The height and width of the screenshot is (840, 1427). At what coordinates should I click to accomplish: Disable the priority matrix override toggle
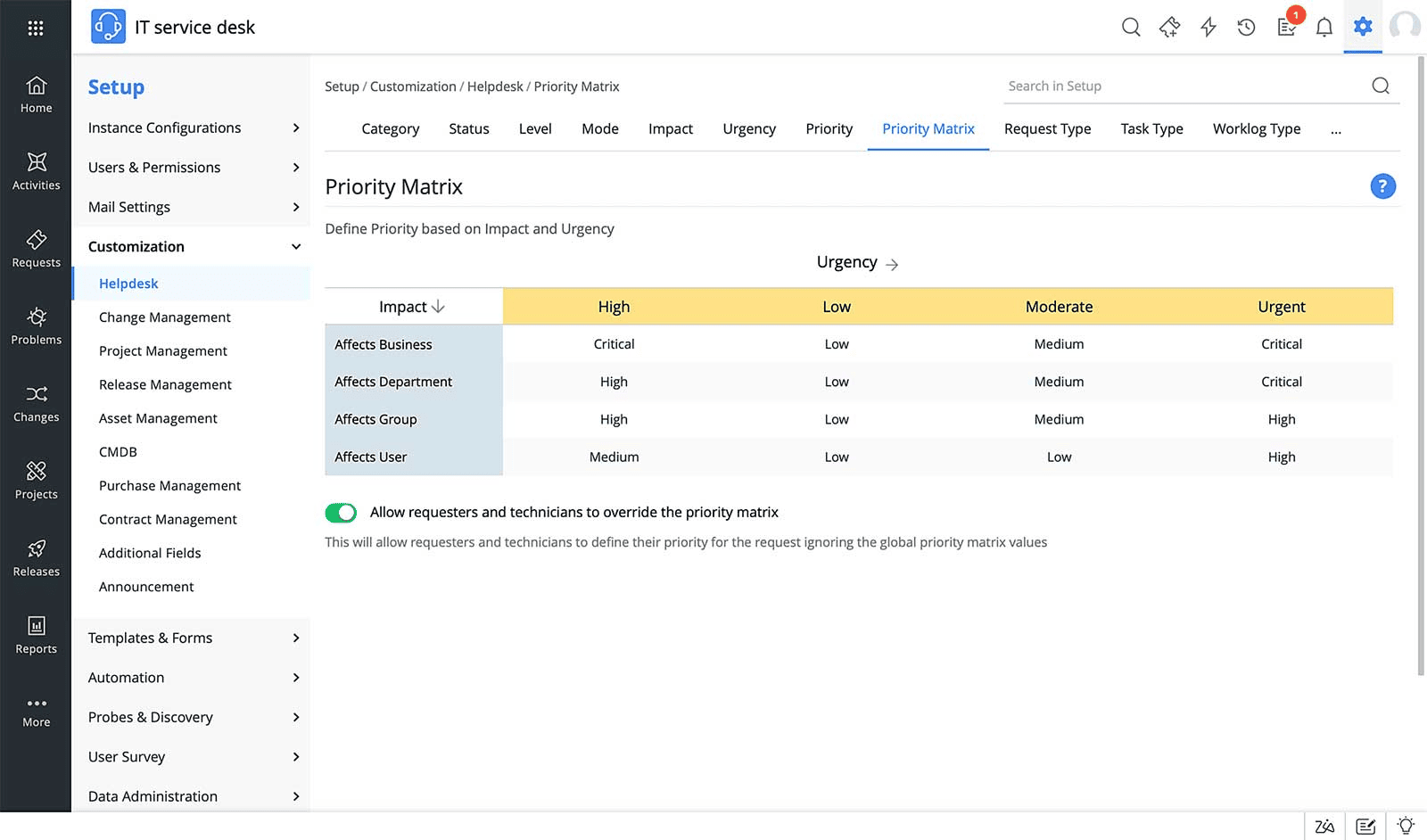[x=342, y=513]
